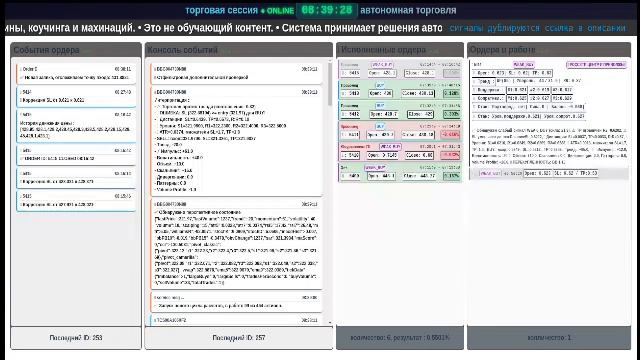Image resolution: width=640 pixels, height=360 pixels.
Task: Click the 'Open: 445.1' field in executed orders
Action: point(381,176)
